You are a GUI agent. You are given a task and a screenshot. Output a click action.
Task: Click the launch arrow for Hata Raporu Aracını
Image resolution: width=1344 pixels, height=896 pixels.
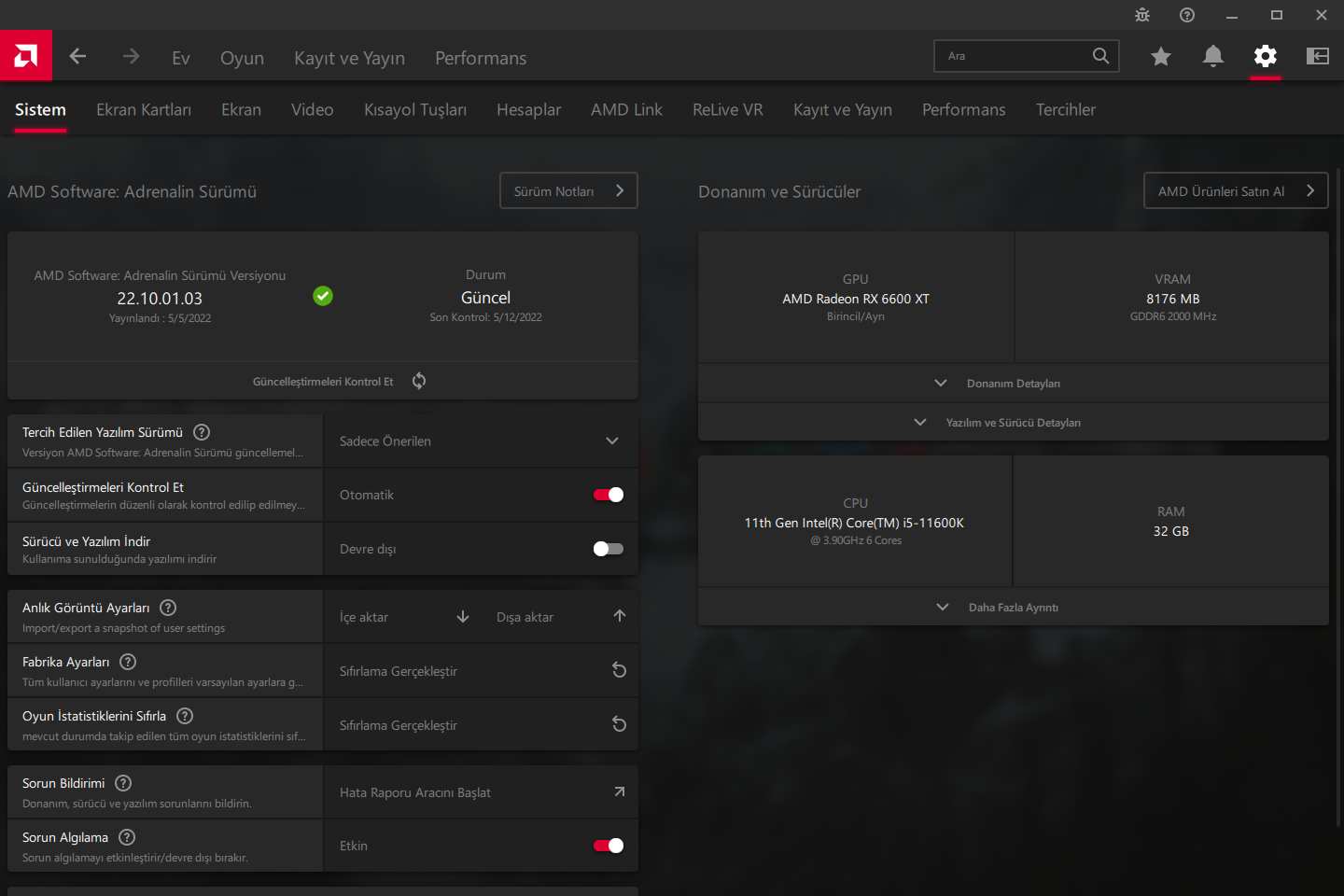619,791
